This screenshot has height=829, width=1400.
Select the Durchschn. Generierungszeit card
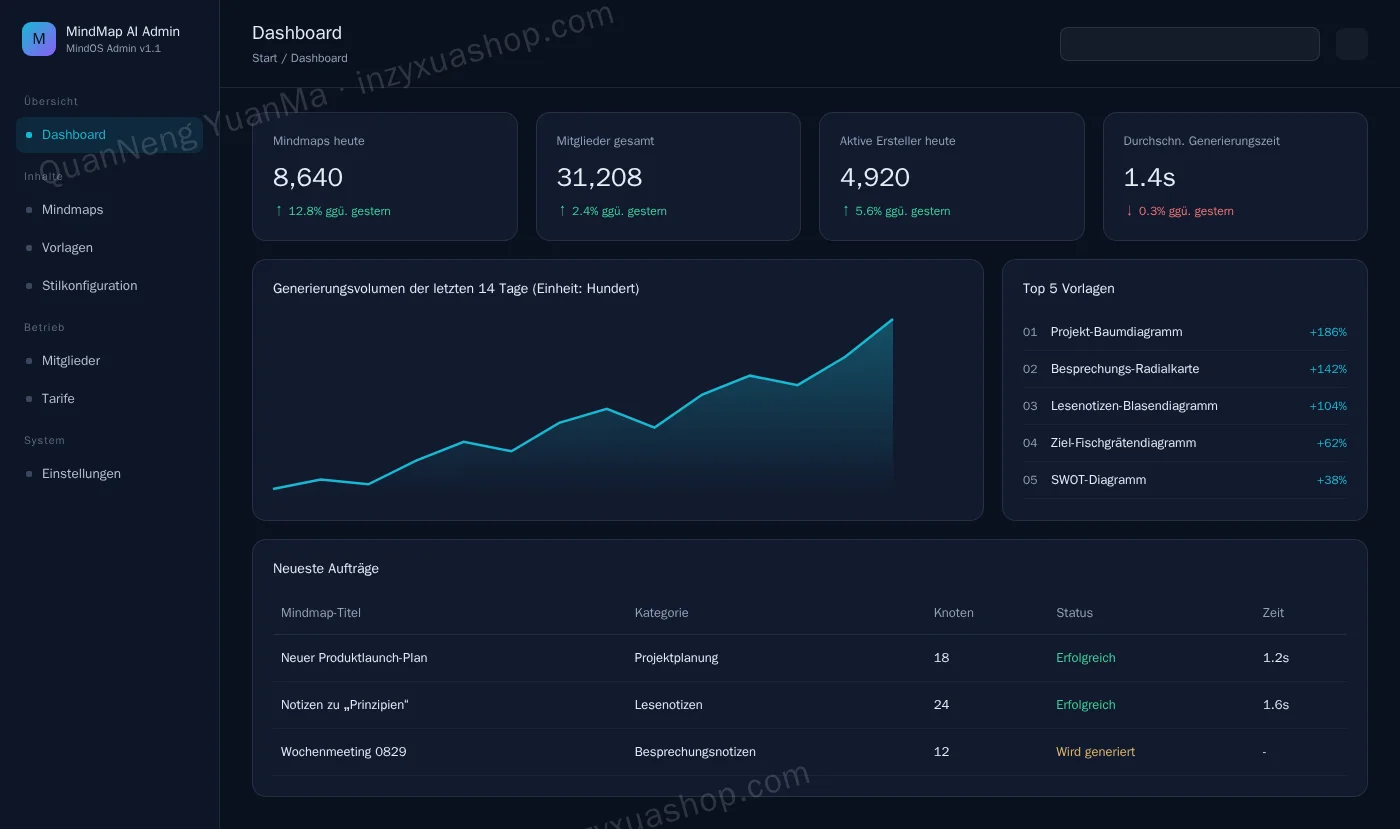1235,176
